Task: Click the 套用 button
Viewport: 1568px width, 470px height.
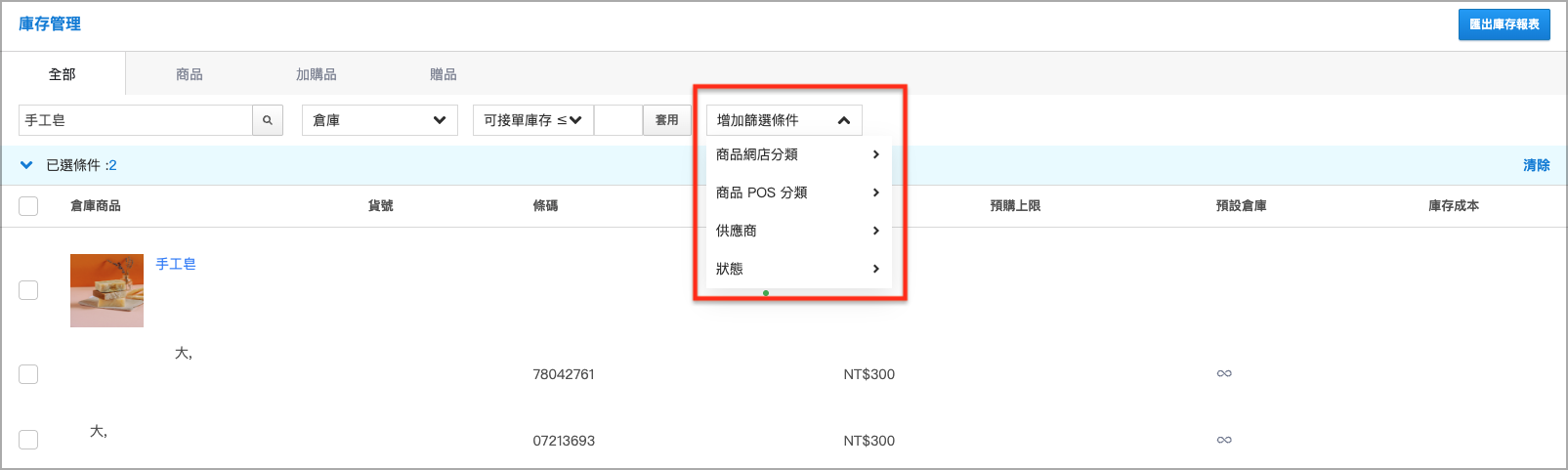Action: tap(667, 120)
